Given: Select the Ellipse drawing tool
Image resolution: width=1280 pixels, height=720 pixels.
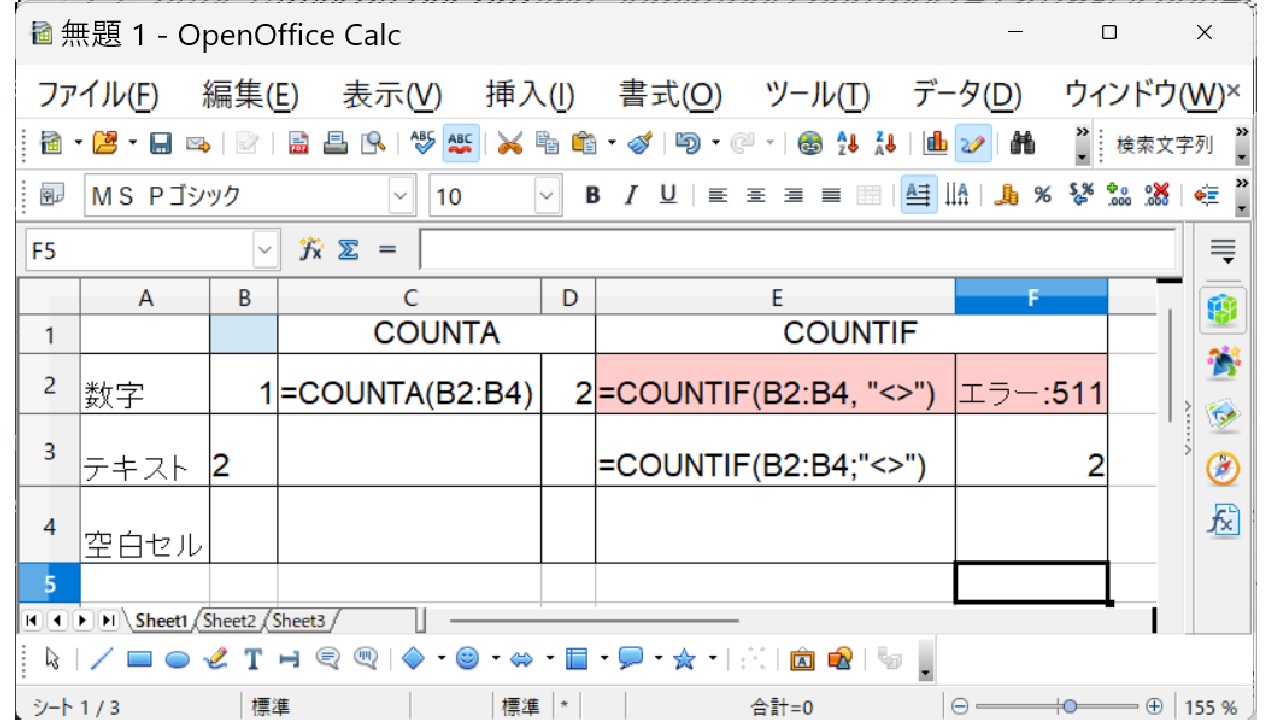Looking at the screenshot, I should pos(177,659).
